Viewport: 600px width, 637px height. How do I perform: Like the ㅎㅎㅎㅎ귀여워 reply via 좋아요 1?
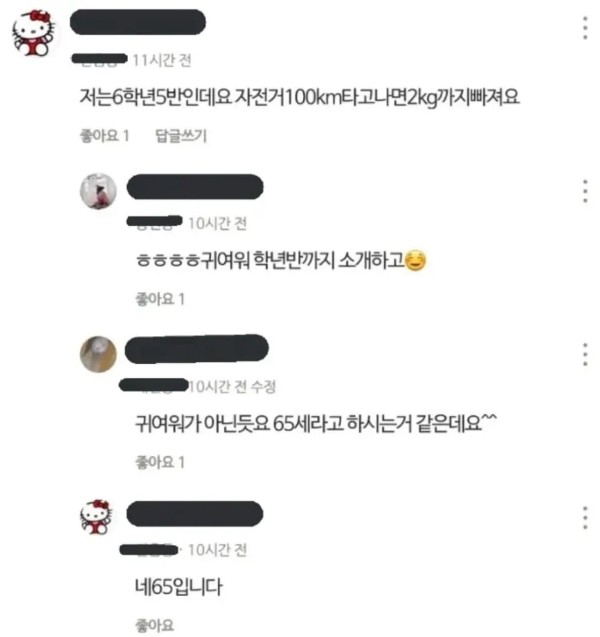click(x=160, y=299)
